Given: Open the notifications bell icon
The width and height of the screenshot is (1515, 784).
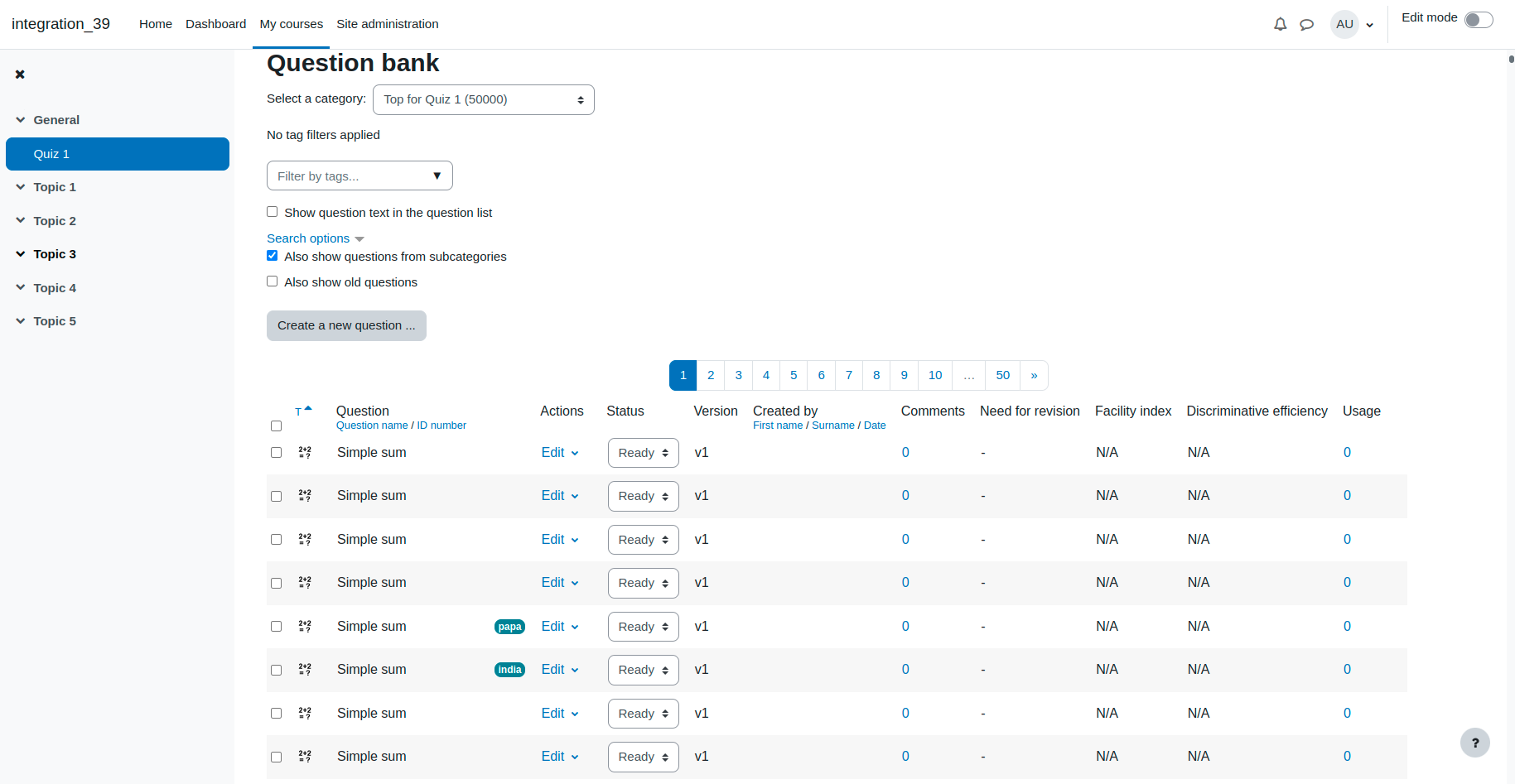Looking at the screenshot, I should (x=1280, y=24).
